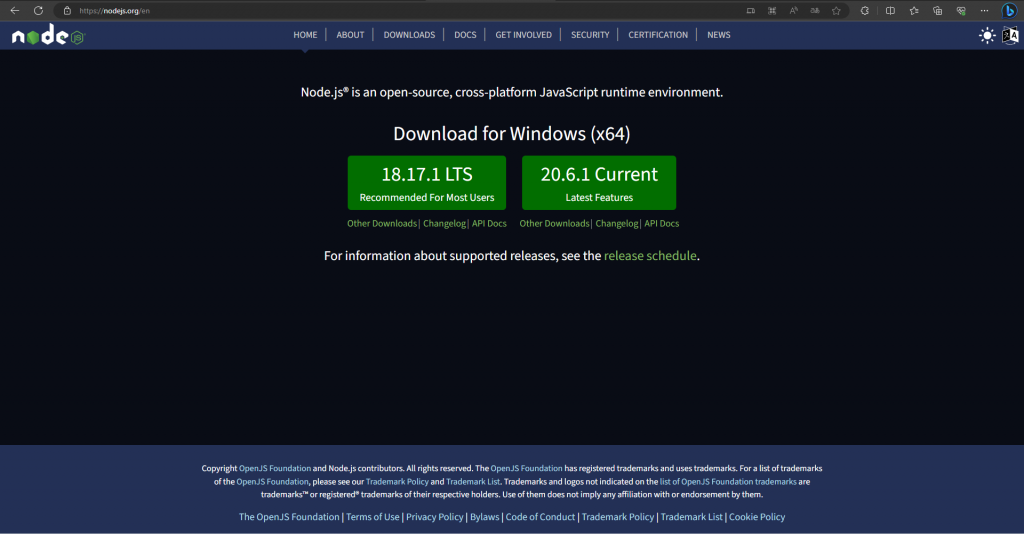The width and height of the screenshot is (1024, 534).
Task: Open Trademark List link in copyright paragraph
Action: pos(473,481)
